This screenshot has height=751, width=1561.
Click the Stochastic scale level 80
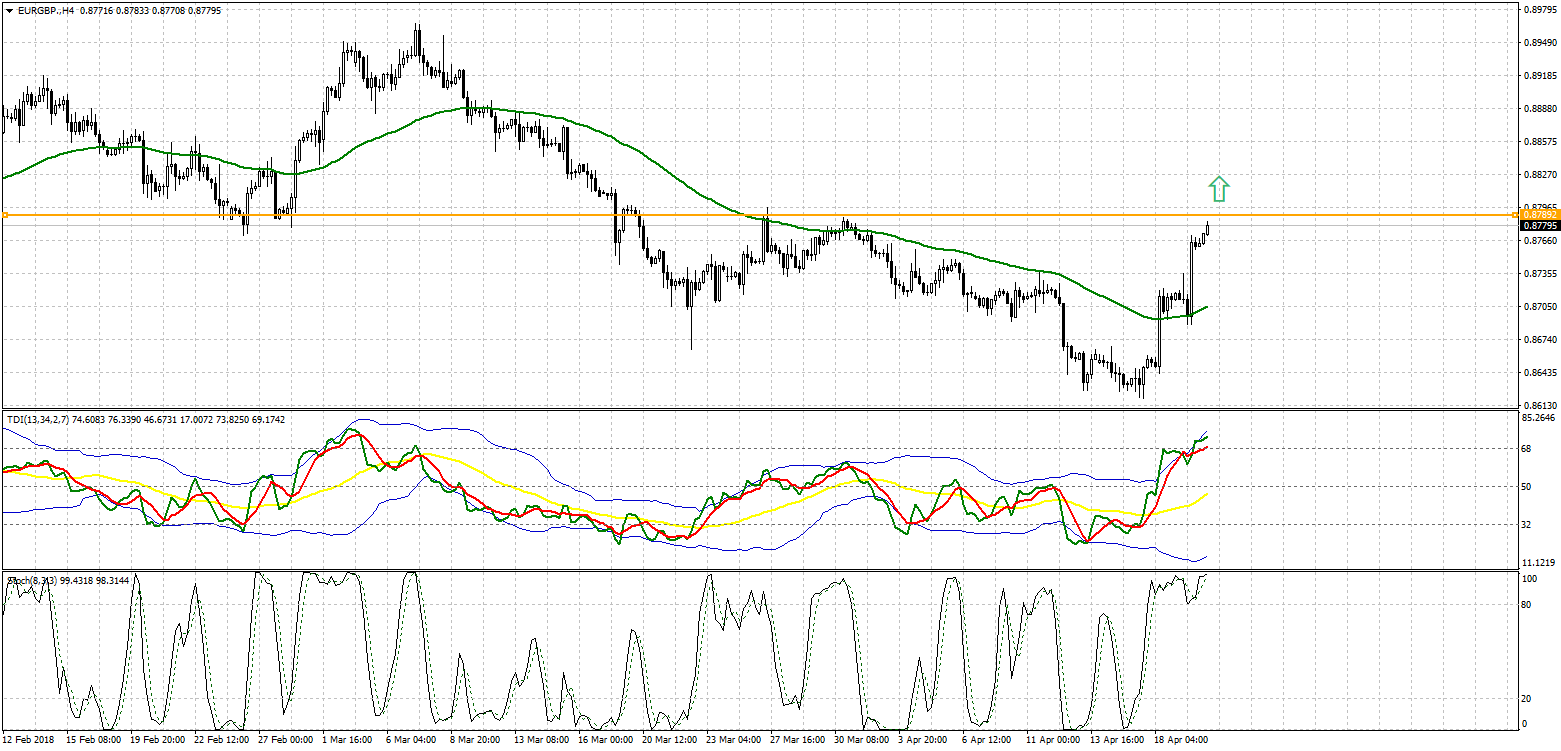(x=1527, y=604)
